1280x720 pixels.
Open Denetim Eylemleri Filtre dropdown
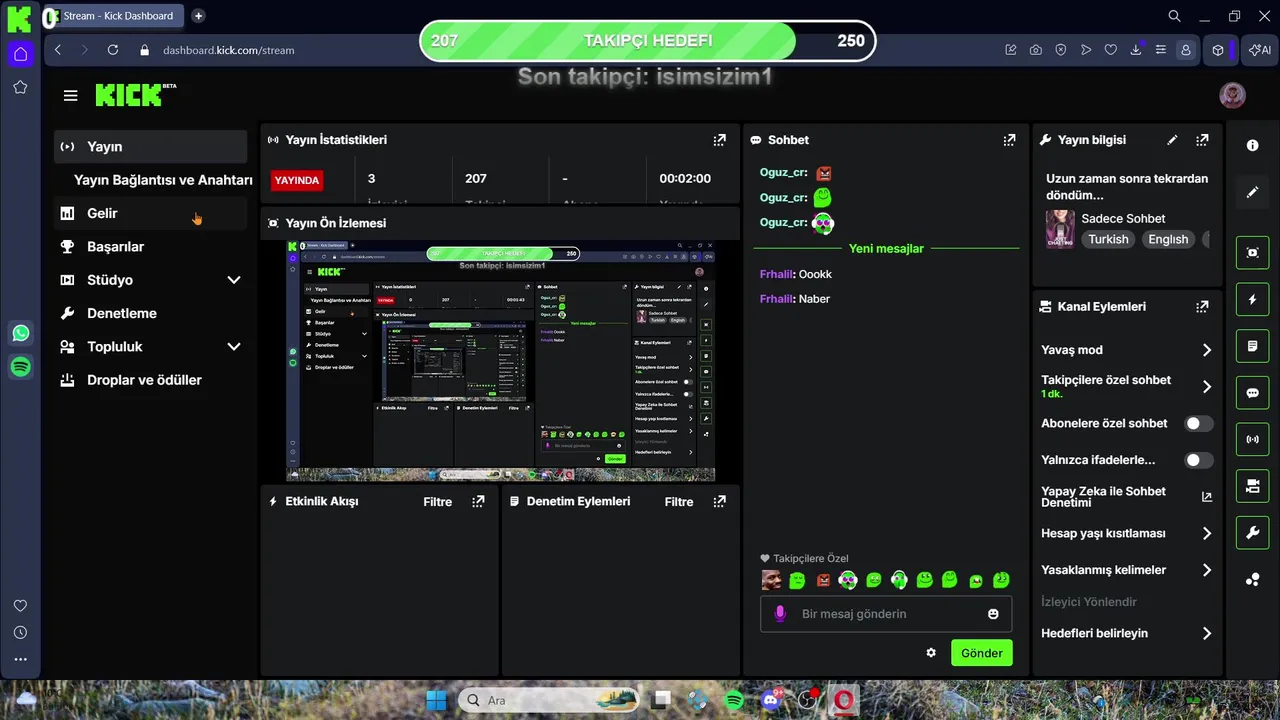click(679, 502)
